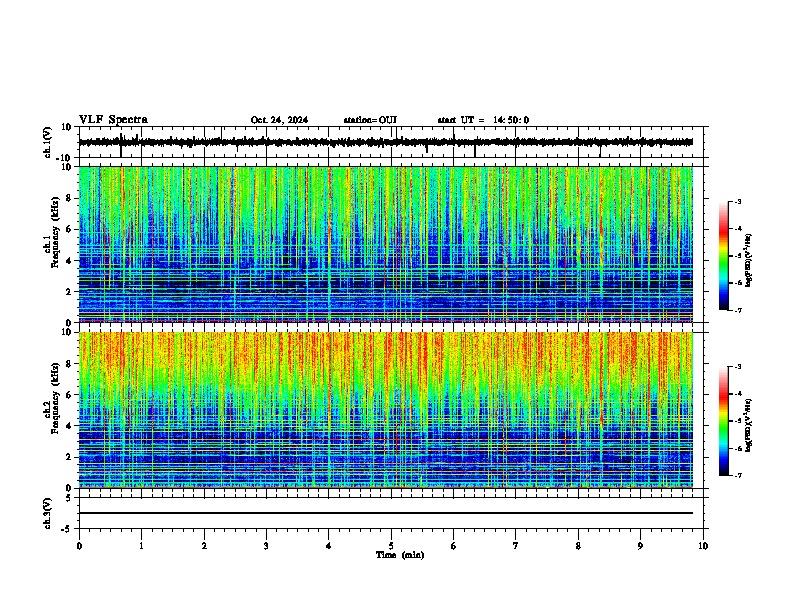
Task: Select the date text "Oct. 24, 2024"
Action: (279, 120)
